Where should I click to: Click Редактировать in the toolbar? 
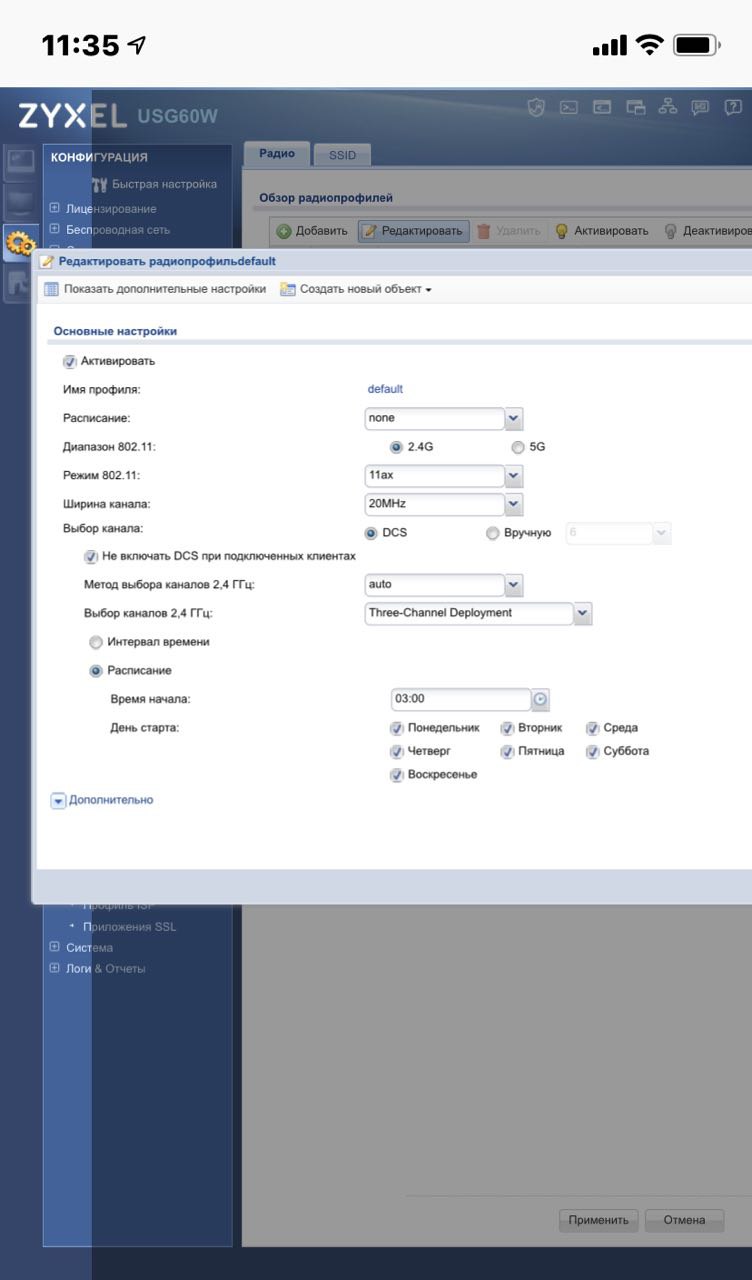[x=413, y=231]
